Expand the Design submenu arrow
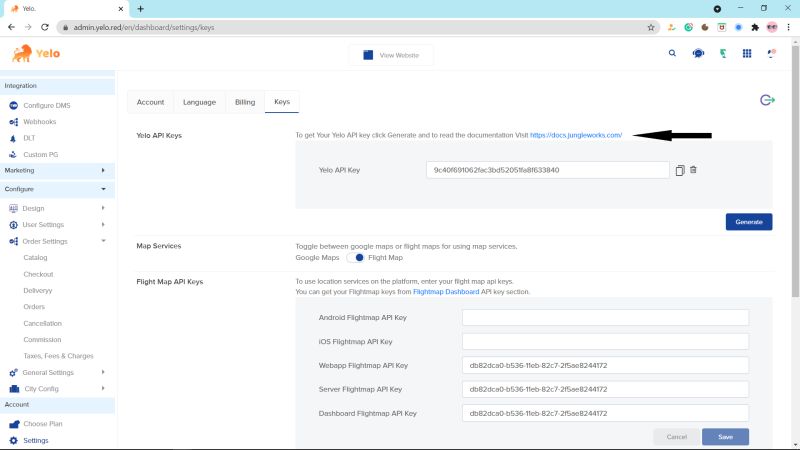 pos(103,208)
